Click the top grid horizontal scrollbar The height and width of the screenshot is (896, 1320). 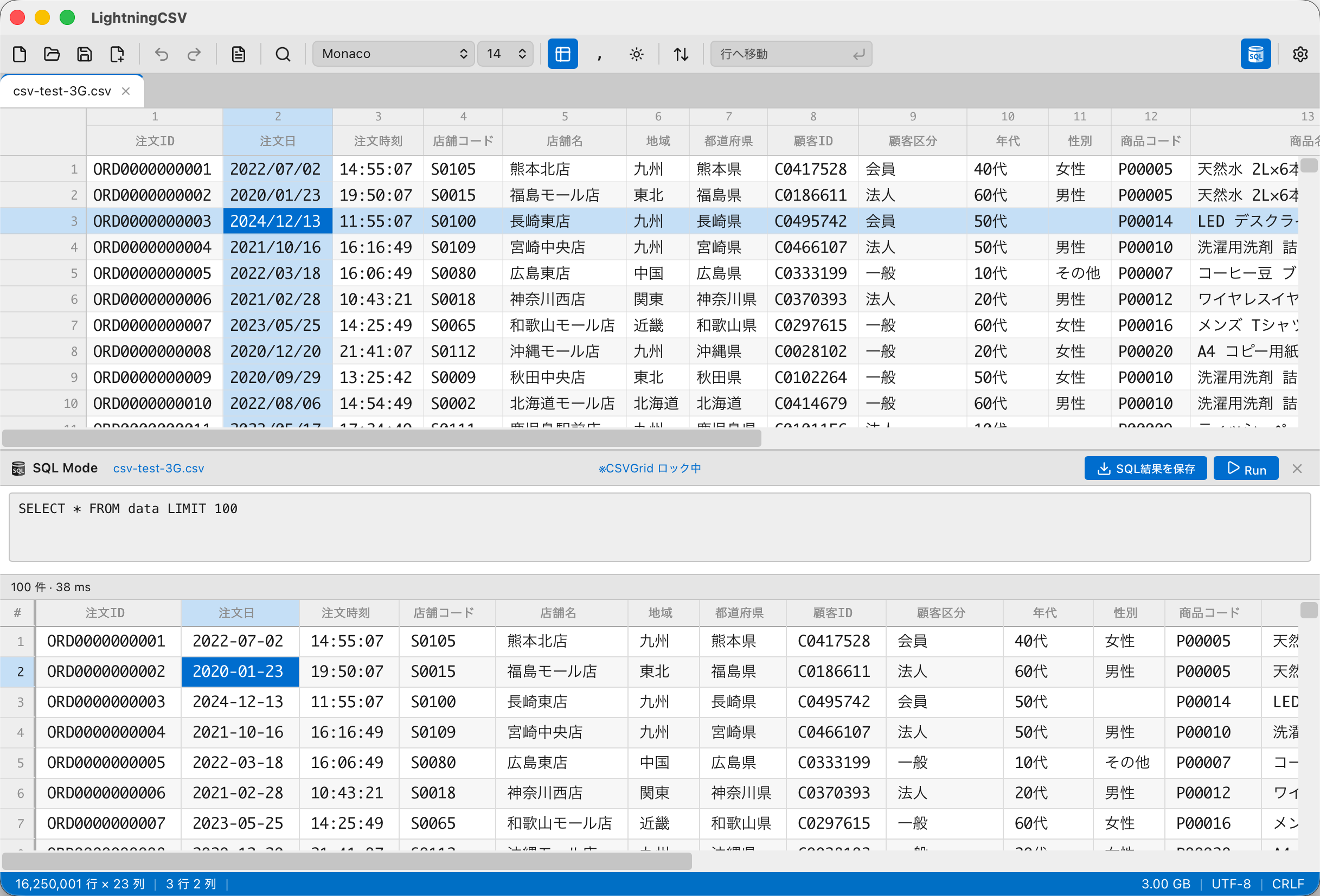[382, 438]
